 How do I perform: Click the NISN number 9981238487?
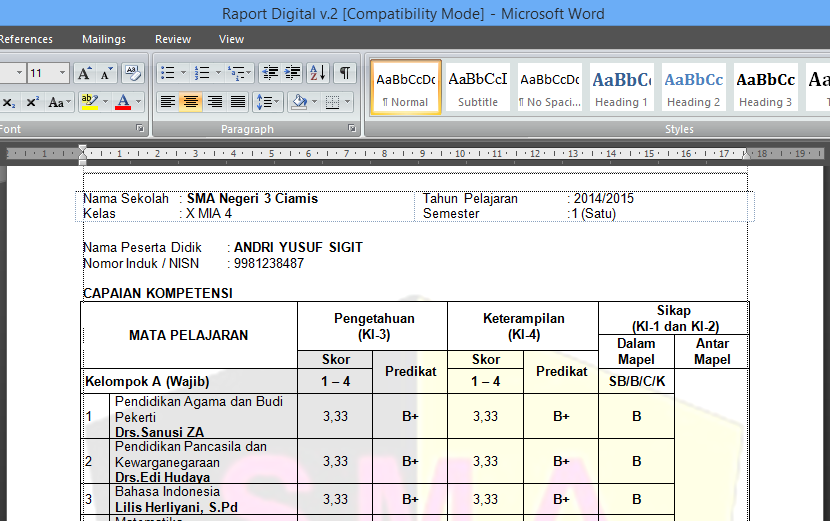tap(268, 263)
